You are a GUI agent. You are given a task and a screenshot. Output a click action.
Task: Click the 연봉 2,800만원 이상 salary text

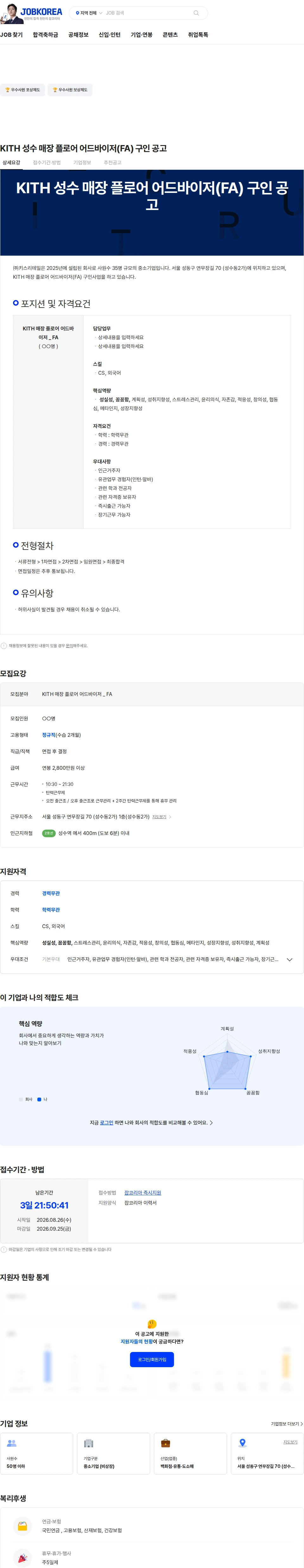tap(63, 768)
